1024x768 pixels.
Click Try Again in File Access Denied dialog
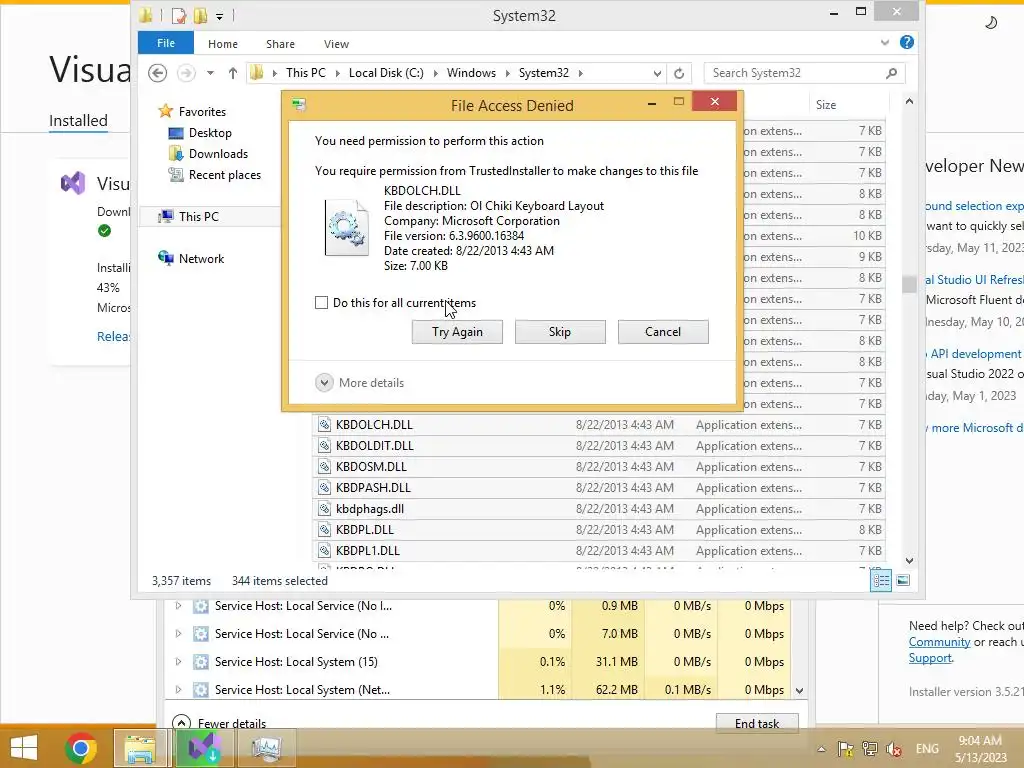(457, 332)
